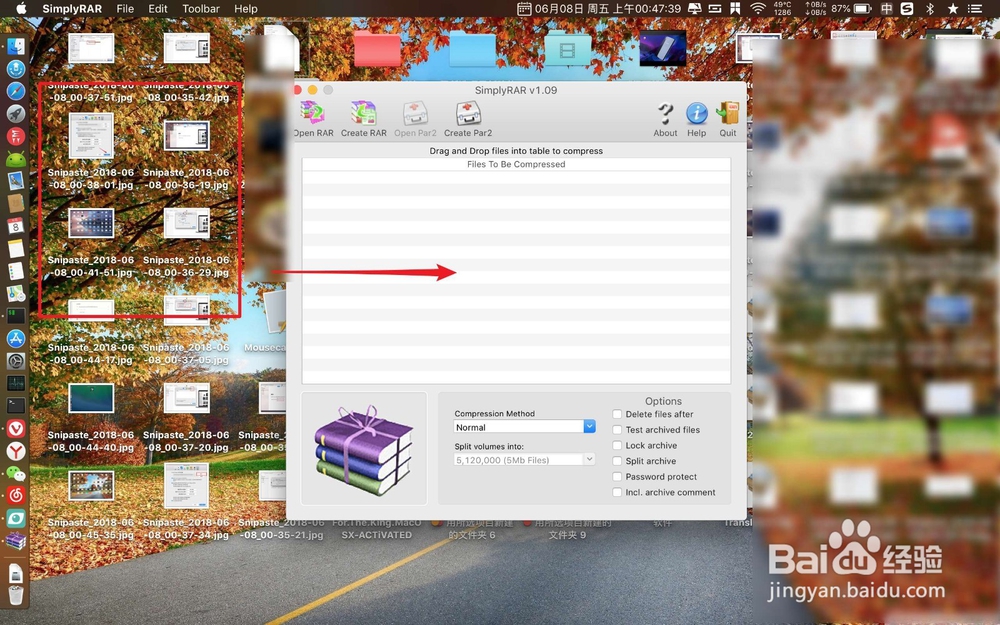Open Launchpad rocket icon in Dock
Image resolution: width=1000 pixels, height=625 pixels.
[16, 114]
